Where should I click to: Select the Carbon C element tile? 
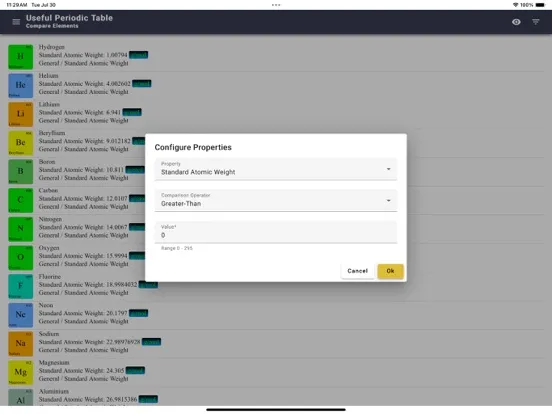tap(20, 200)
